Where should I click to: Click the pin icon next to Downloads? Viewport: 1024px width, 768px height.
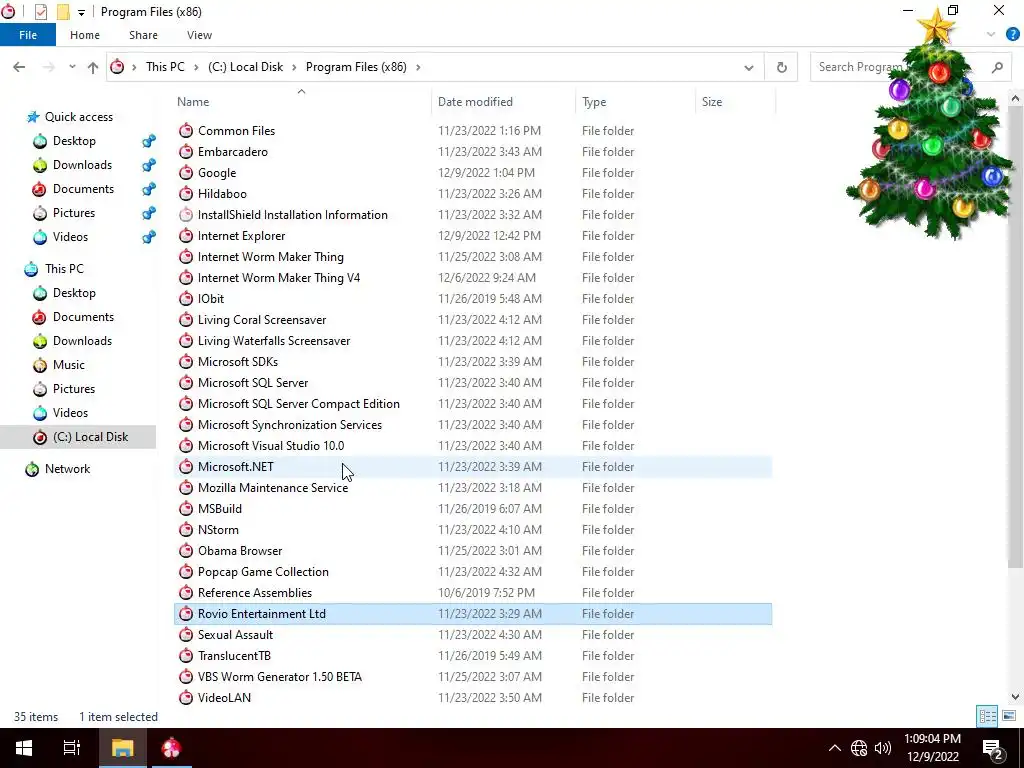click(x=149, y=165)
